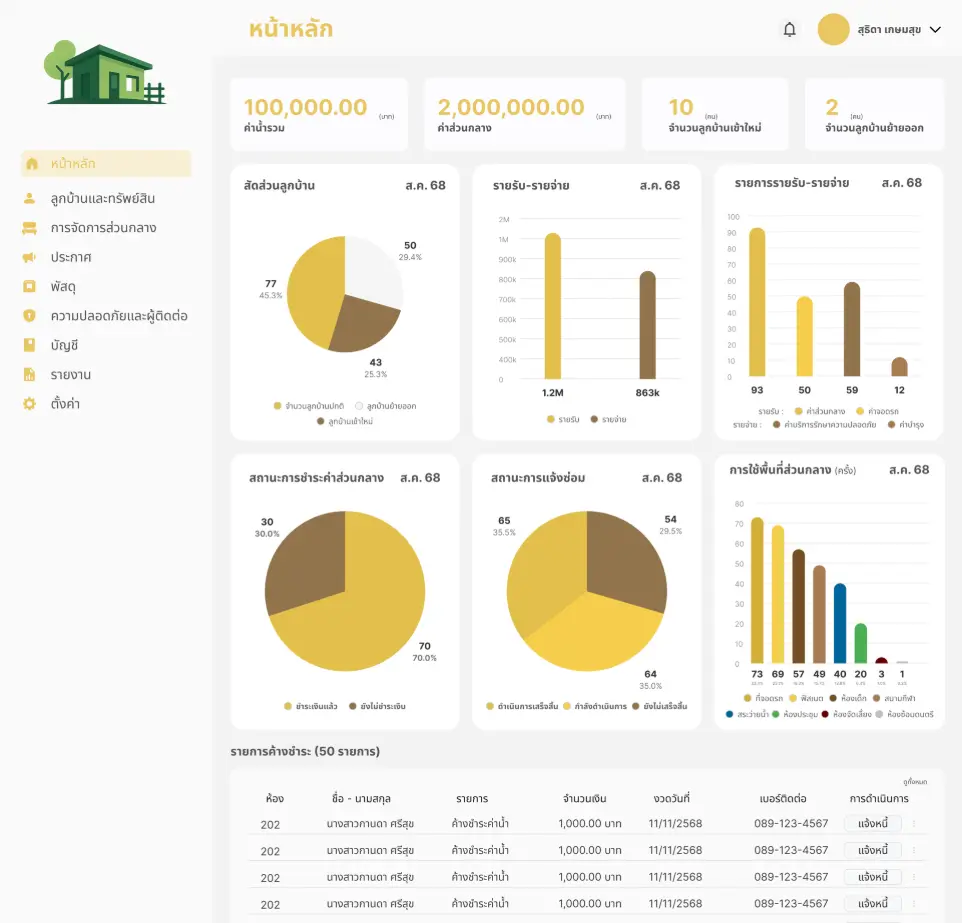Open the บัญชี menu item

point(65,345)
